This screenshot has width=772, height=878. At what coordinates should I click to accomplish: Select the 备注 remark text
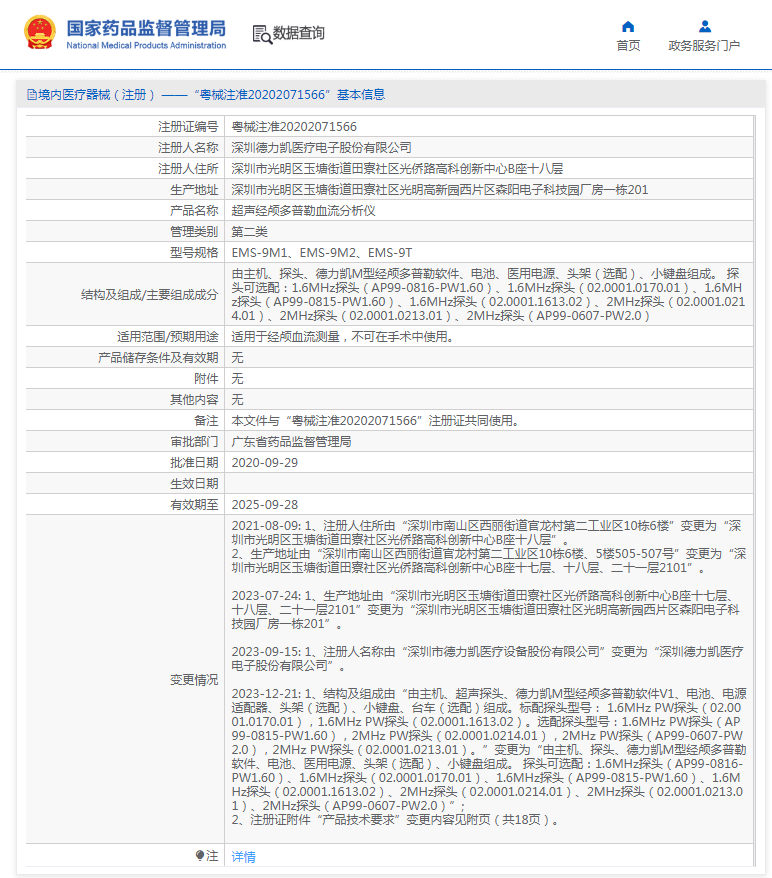coord(375,421)
